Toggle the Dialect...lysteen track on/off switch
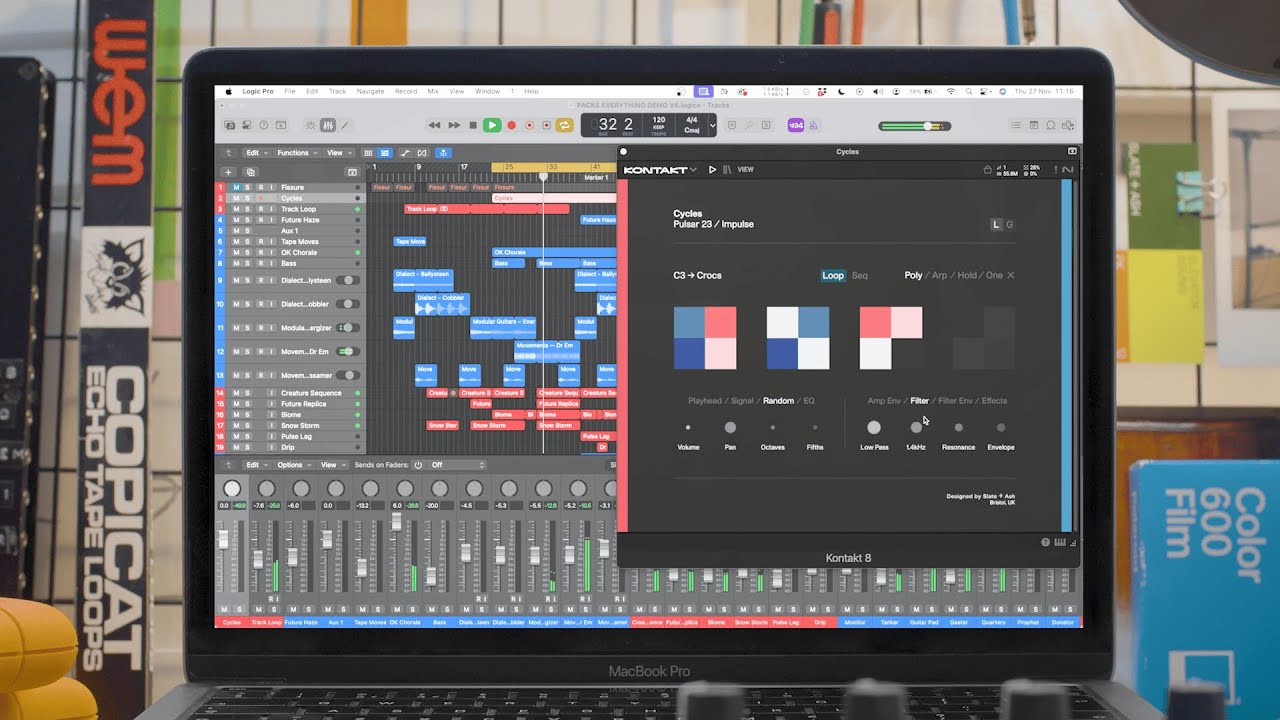This screenshot has height=720, width=1280. pyautogui.click(x=347, y=280)
